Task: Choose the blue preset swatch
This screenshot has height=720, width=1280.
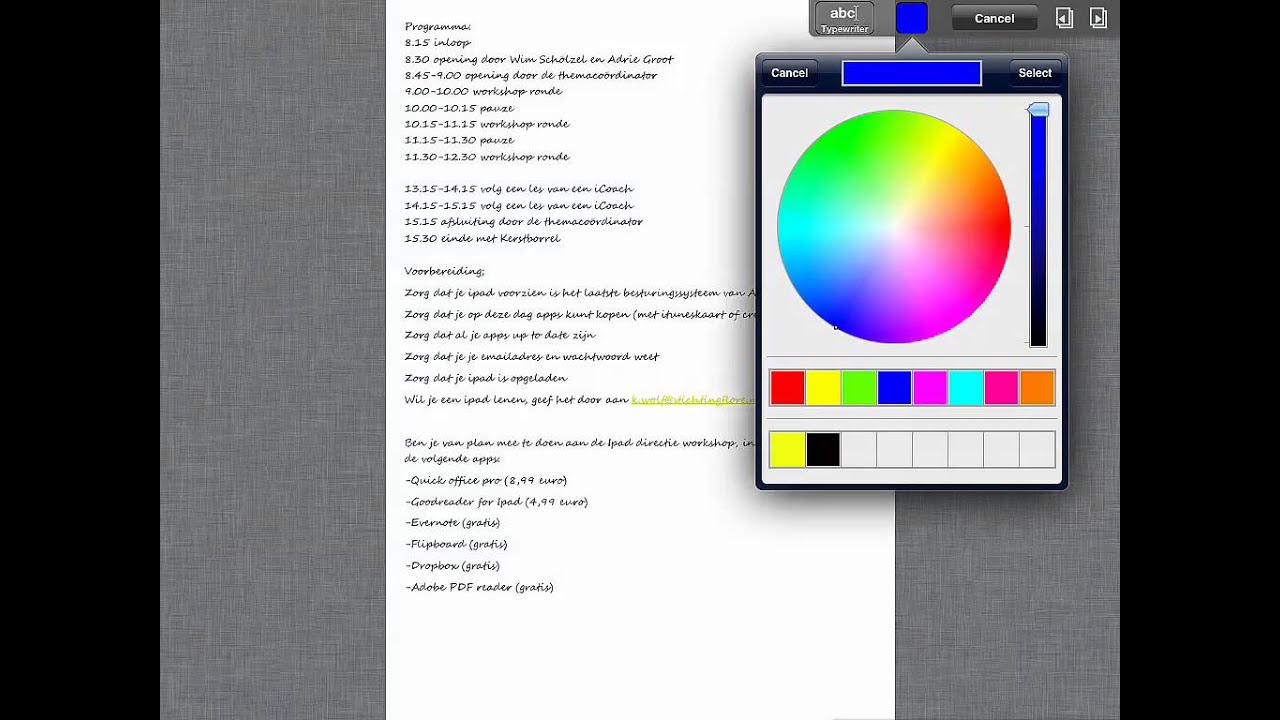Action: (x=894, y=388)
